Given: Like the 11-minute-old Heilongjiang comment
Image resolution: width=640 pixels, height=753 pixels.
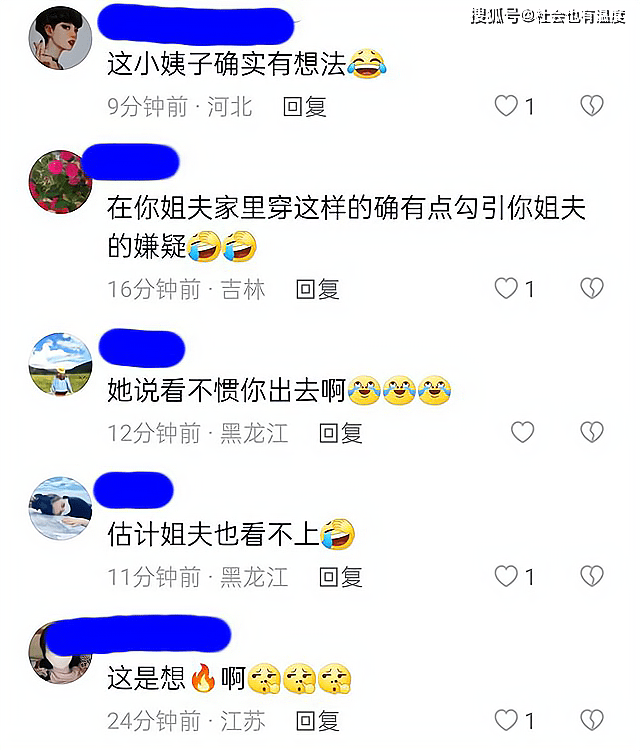Looking at the screenshot, I should point(506,576).
